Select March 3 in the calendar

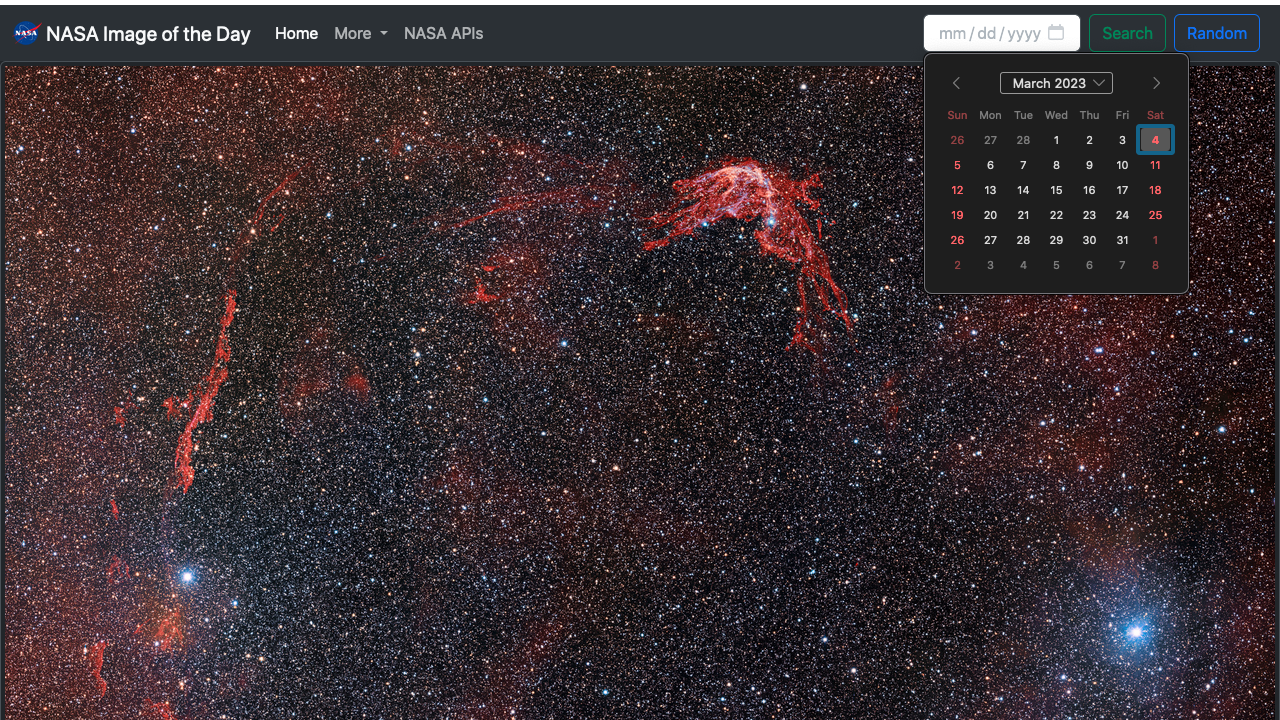1122,140
